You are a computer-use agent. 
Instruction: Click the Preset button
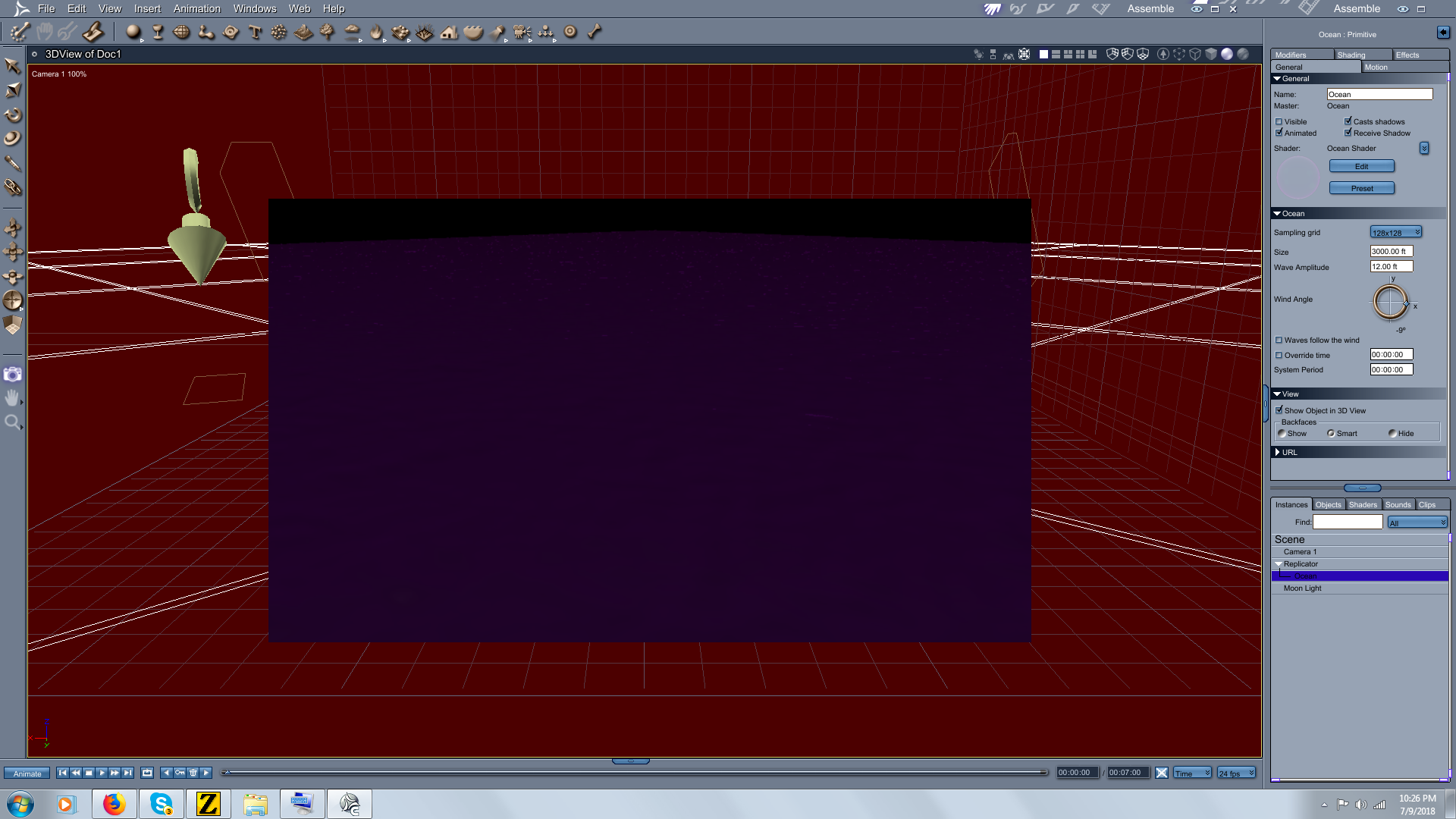click(1361, 188)
